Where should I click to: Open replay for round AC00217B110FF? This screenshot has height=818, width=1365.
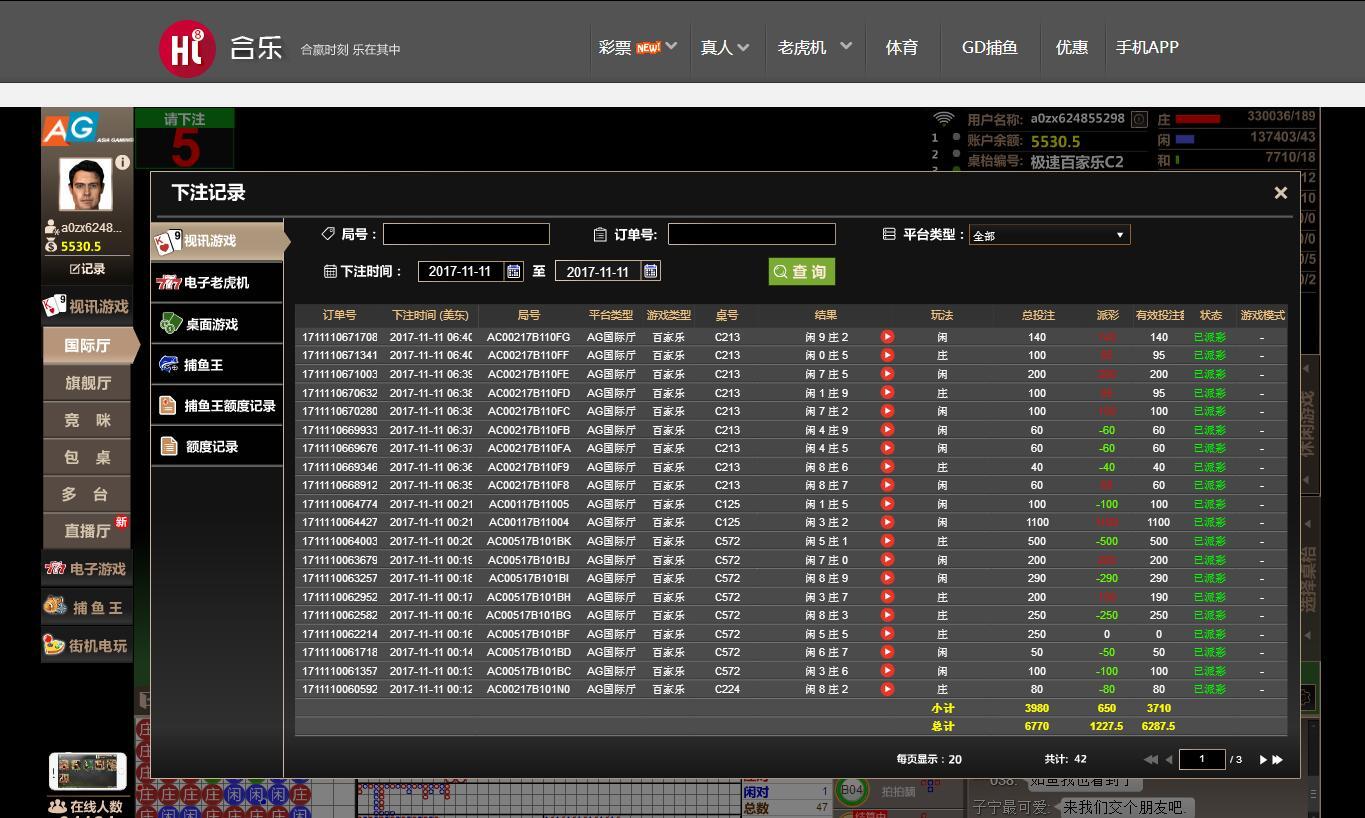(887, 355)
